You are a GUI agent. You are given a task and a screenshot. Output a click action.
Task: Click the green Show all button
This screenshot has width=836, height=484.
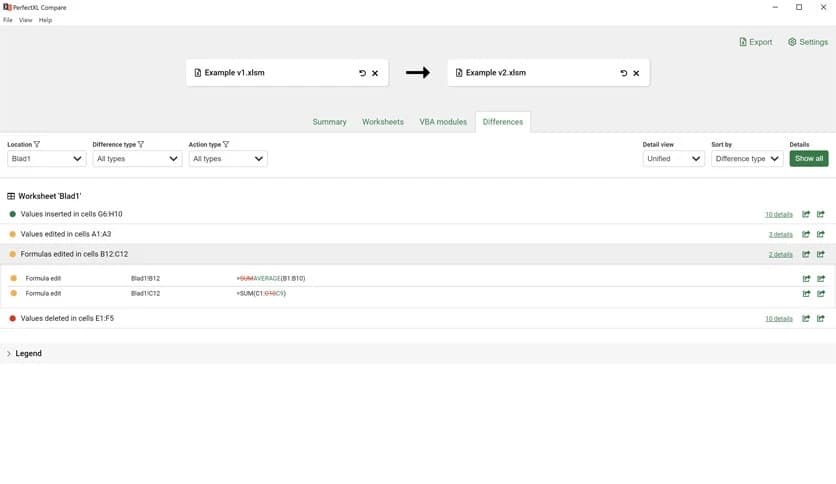[x=809, y=158]
